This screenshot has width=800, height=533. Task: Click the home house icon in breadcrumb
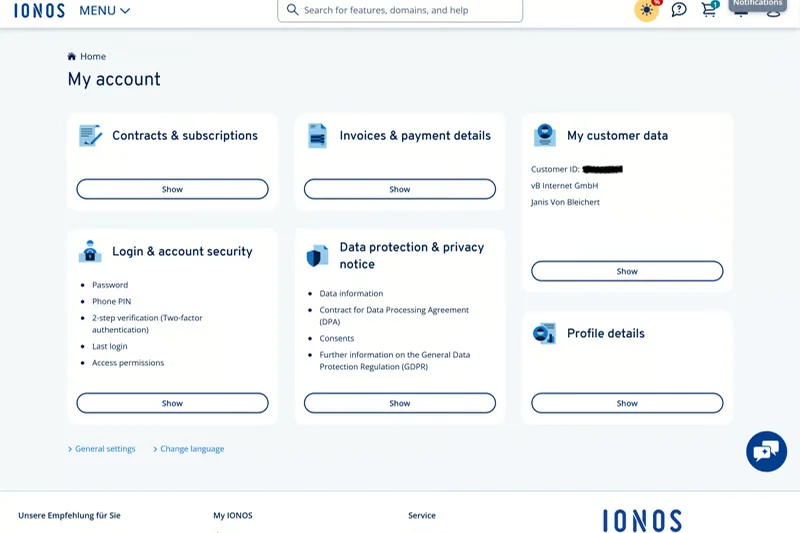[x=71, y=56]
